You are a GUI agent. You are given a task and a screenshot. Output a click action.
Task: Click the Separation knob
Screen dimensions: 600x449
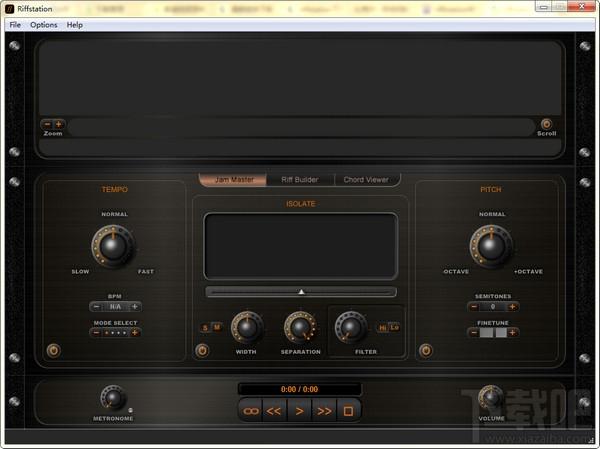(x=300, y=327)
